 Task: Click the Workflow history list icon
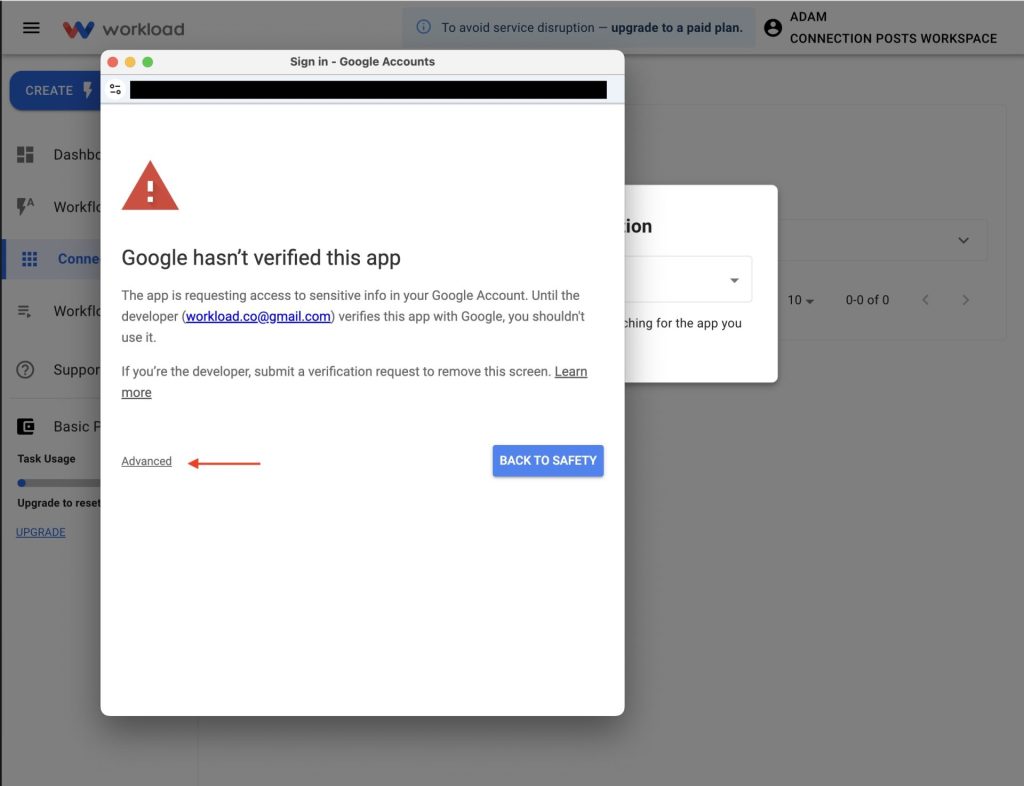click(25, 311)
